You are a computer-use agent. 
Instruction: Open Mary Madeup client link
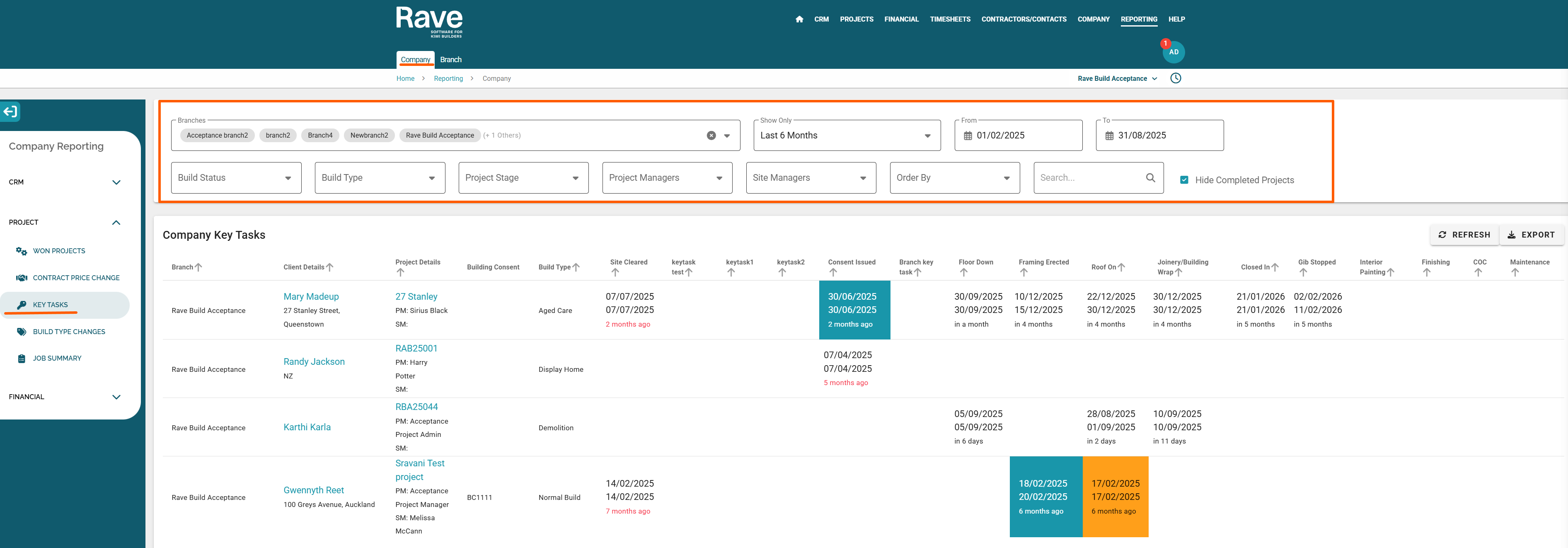click(x=311, y=296)
